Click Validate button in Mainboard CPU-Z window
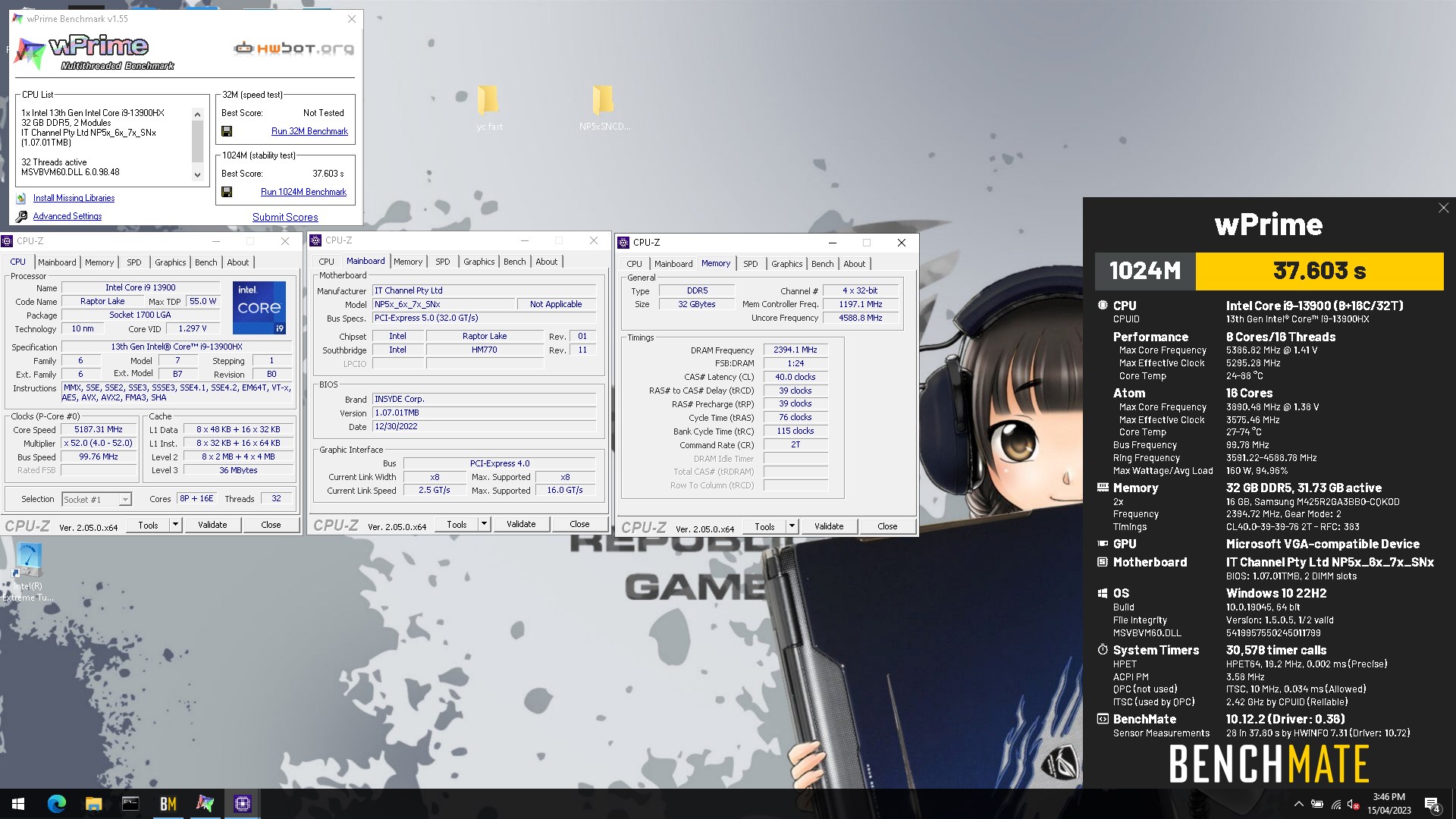 click(x=521, y=524)
